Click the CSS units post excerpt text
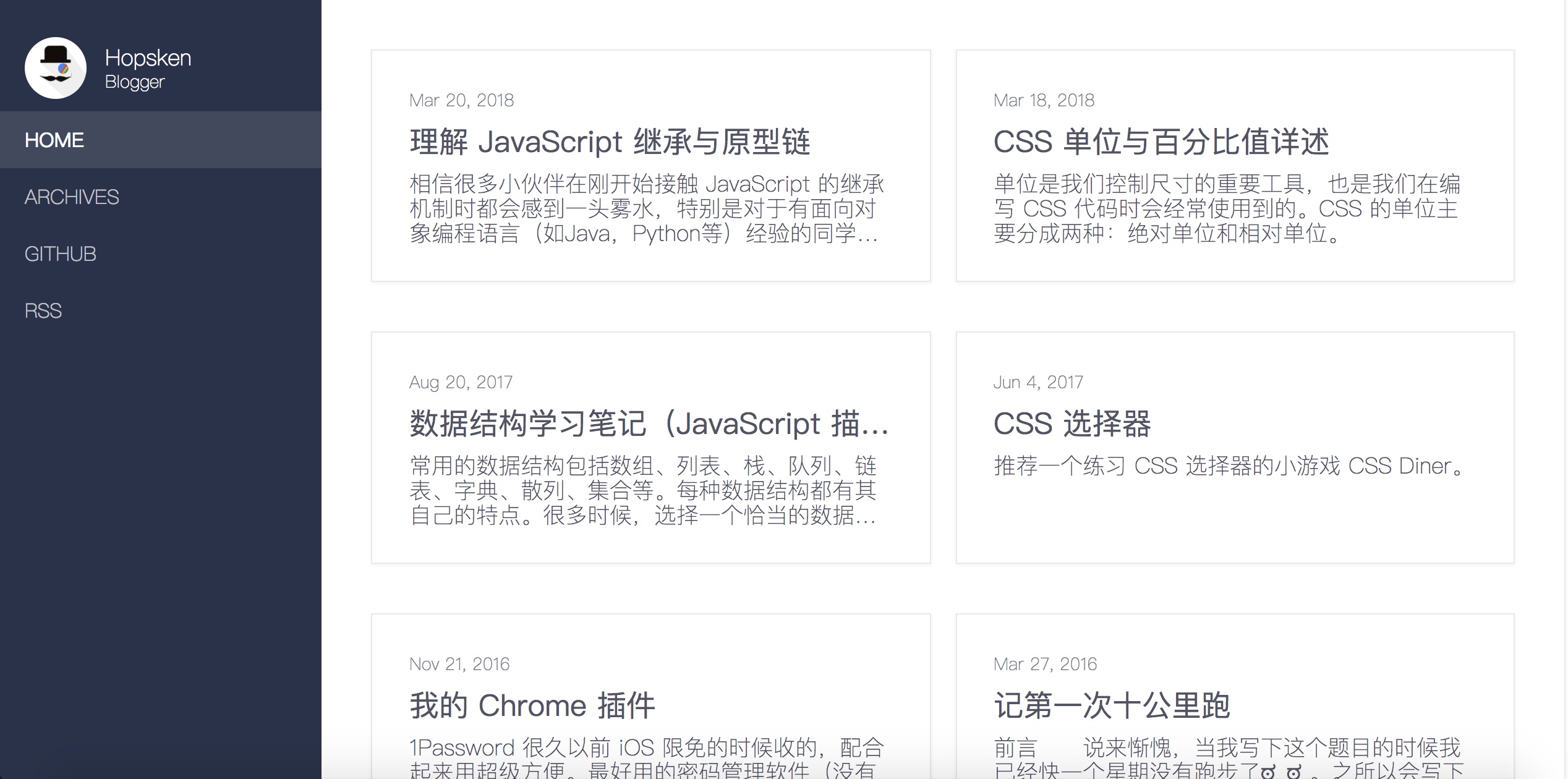Image resolution: width=1568 pixels, height=779 pixels. pos(1227,209)
